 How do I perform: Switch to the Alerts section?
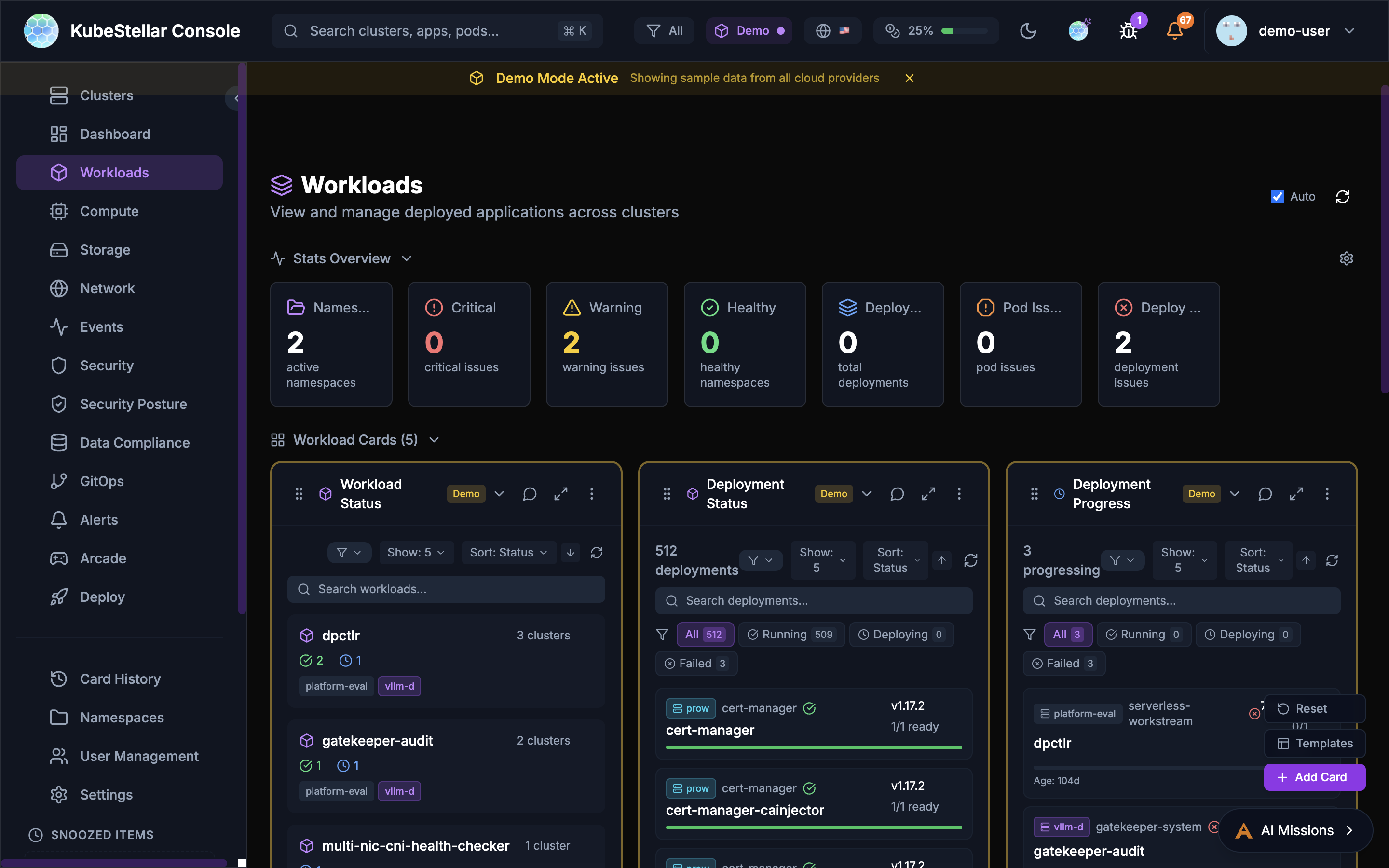[x=99, y=519]
